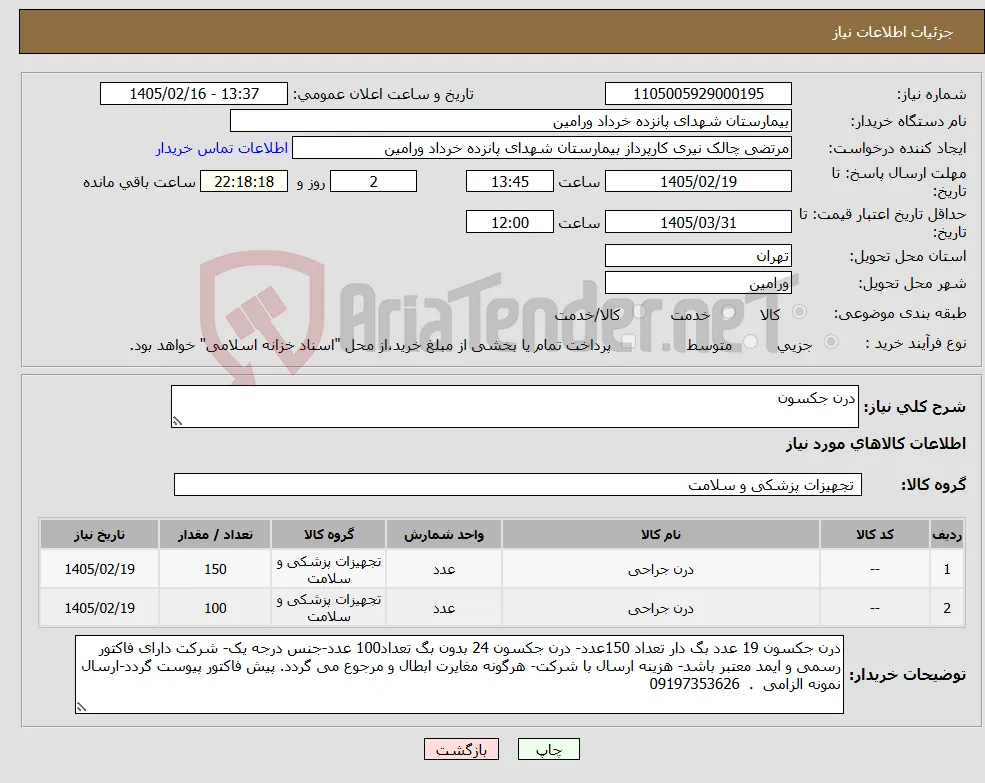Toggle the treasury payment checkbox

pos(628,342)
